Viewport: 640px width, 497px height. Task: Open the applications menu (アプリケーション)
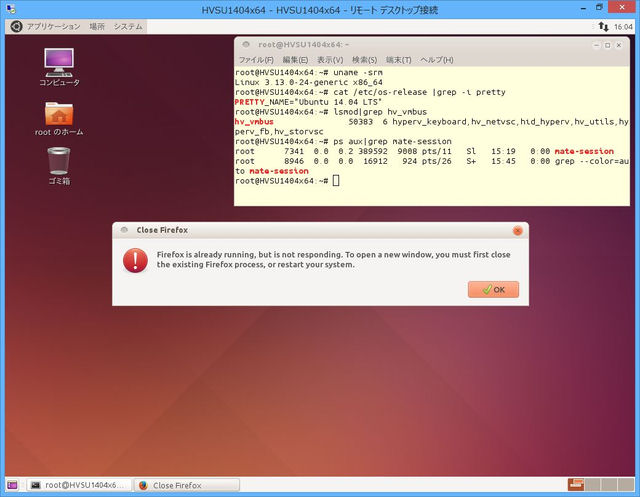(x=53, y=27)
